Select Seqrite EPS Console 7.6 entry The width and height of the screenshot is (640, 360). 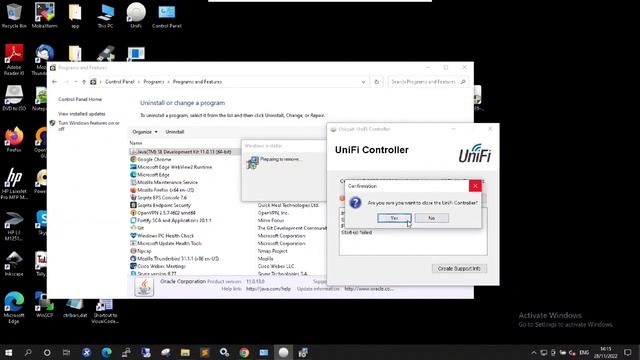[x=162, y=198]
